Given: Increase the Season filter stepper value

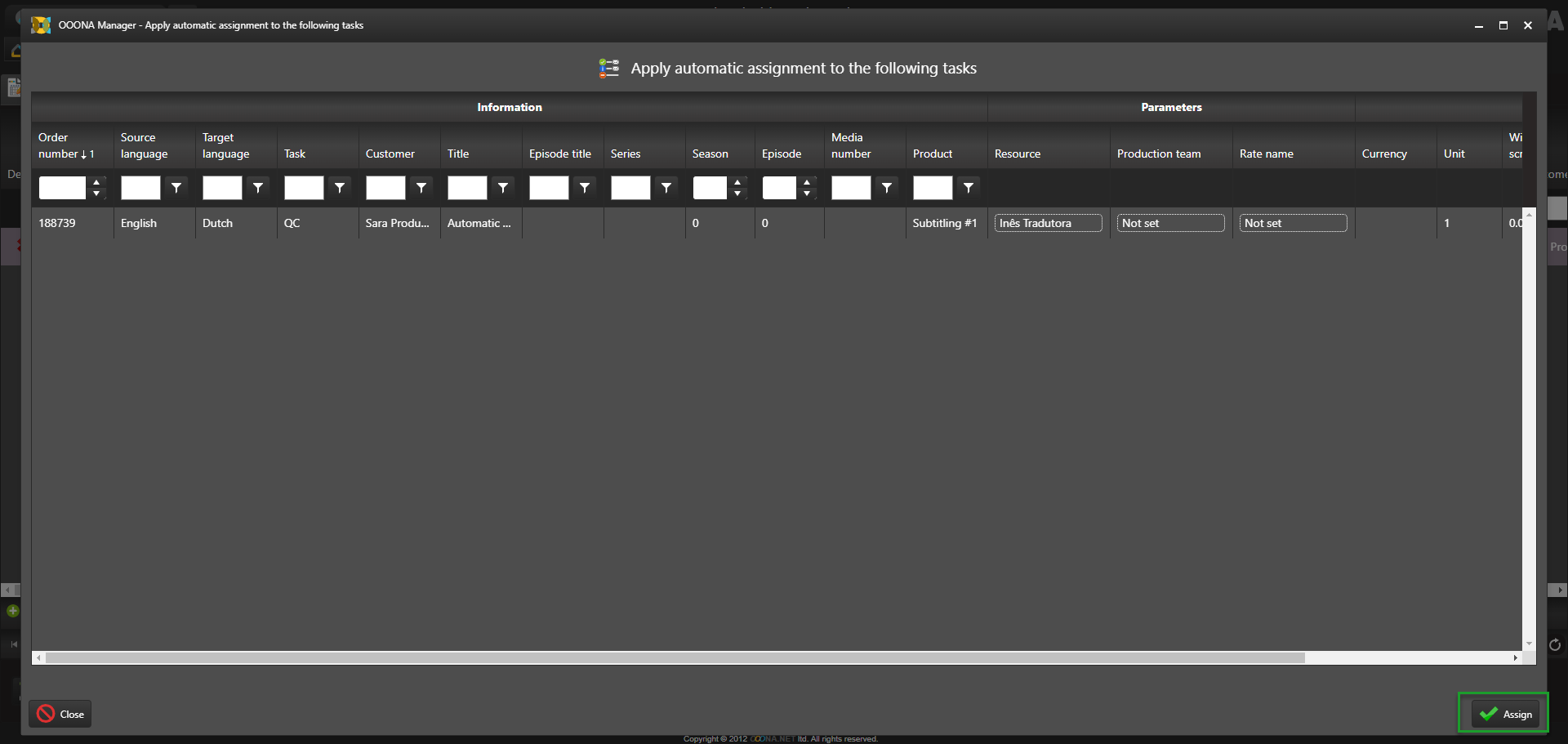Looking at the screenshot, I should click(x=737, y=182).
